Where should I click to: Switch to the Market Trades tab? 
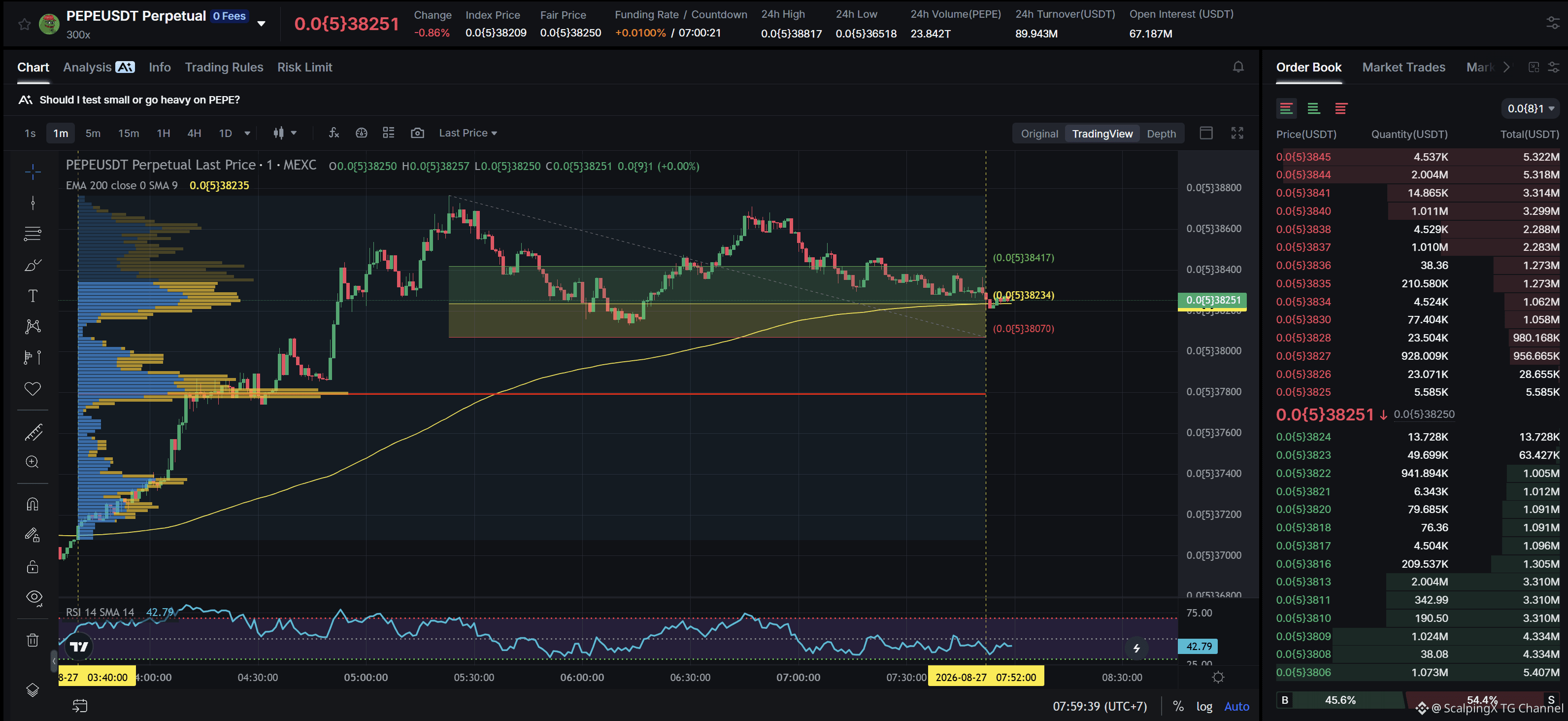coord(1403,68)
